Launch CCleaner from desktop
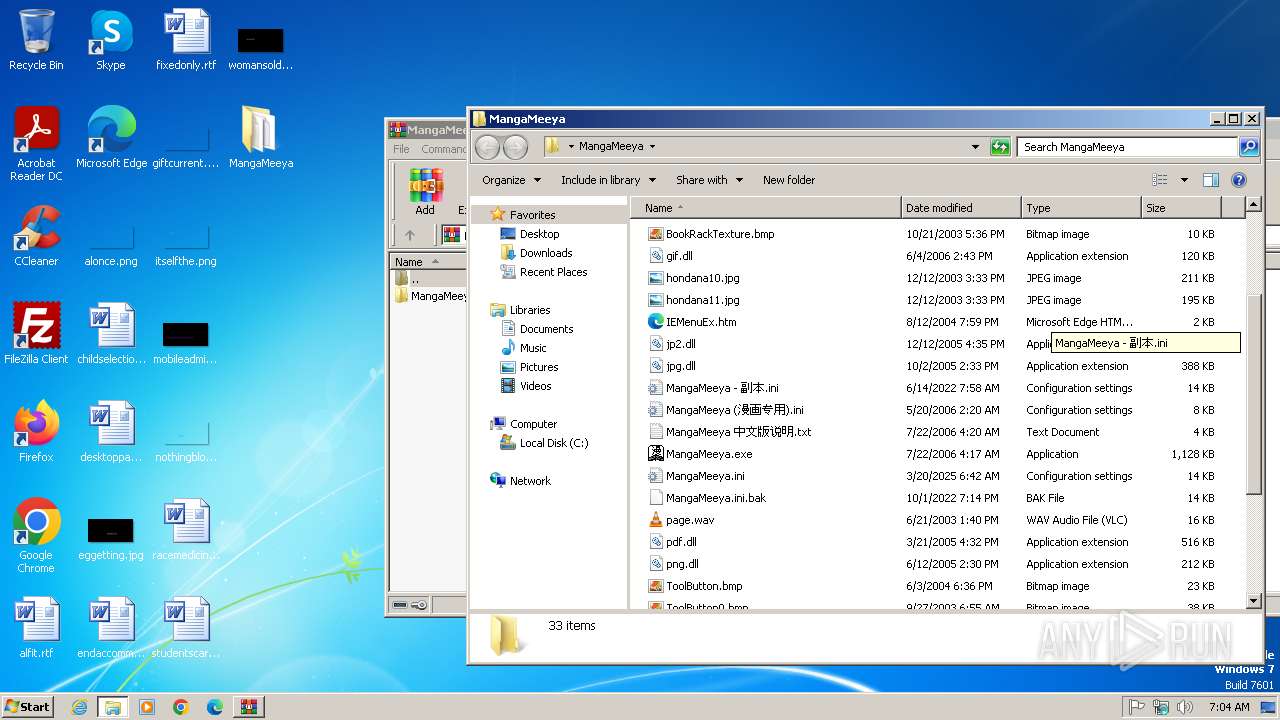1280x720 pixels. coord(36,236)
